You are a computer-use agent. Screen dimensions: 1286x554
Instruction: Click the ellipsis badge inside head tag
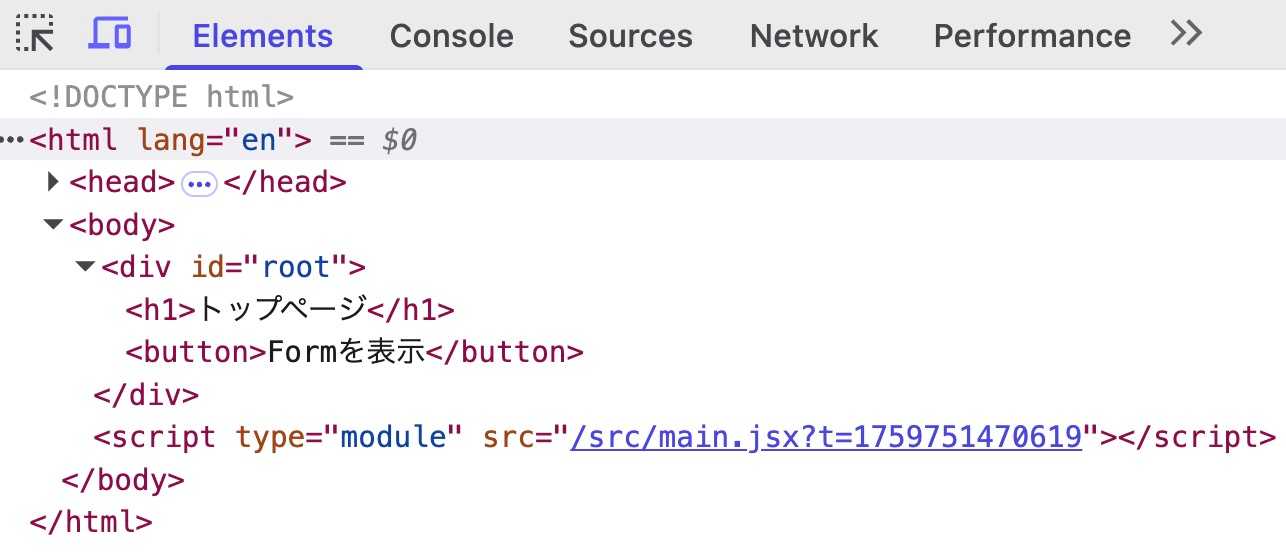click(x=199, y=184)
